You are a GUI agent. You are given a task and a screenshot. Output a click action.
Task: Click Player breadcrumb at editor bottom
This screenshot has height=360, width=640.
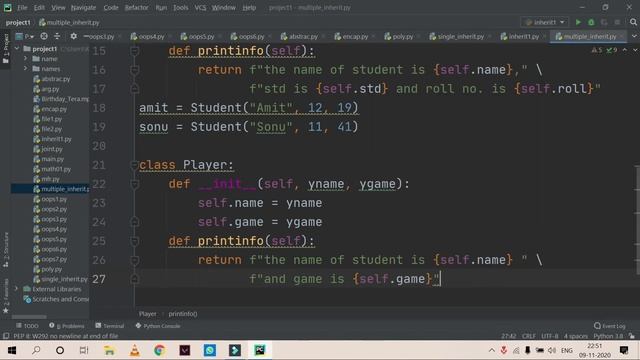147,313
